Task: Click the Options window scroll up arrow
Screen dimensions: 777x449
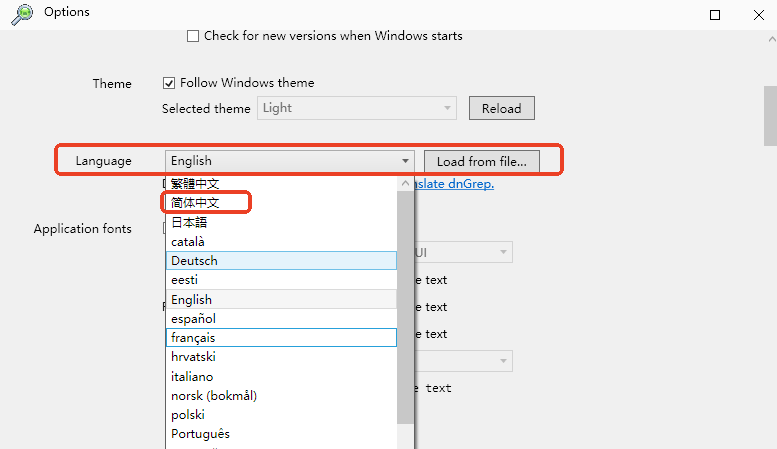Action: click(x=771, y=39)
